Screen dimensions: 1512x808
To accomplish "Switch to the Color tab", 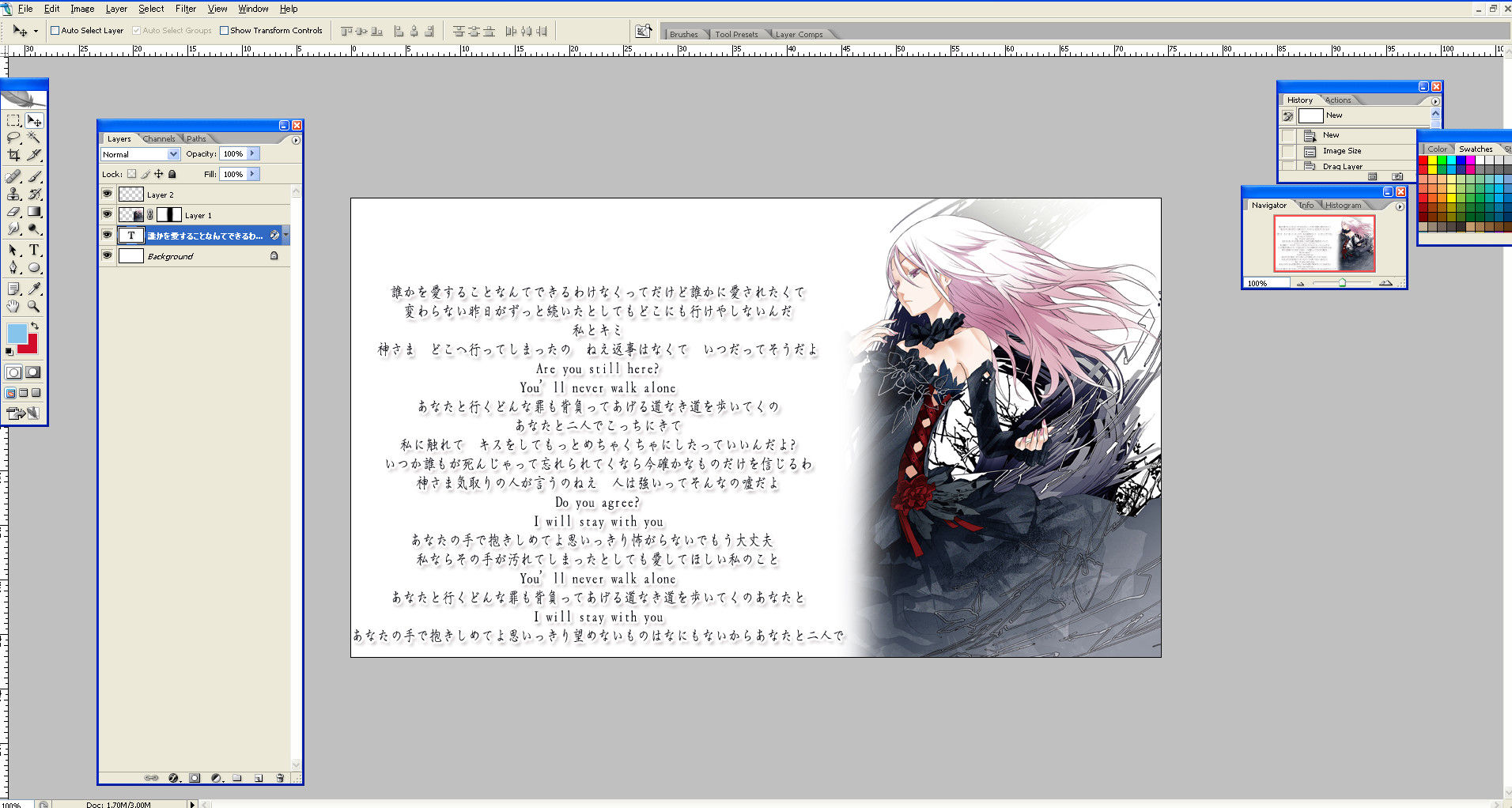I will click(x=1437, y=149).
